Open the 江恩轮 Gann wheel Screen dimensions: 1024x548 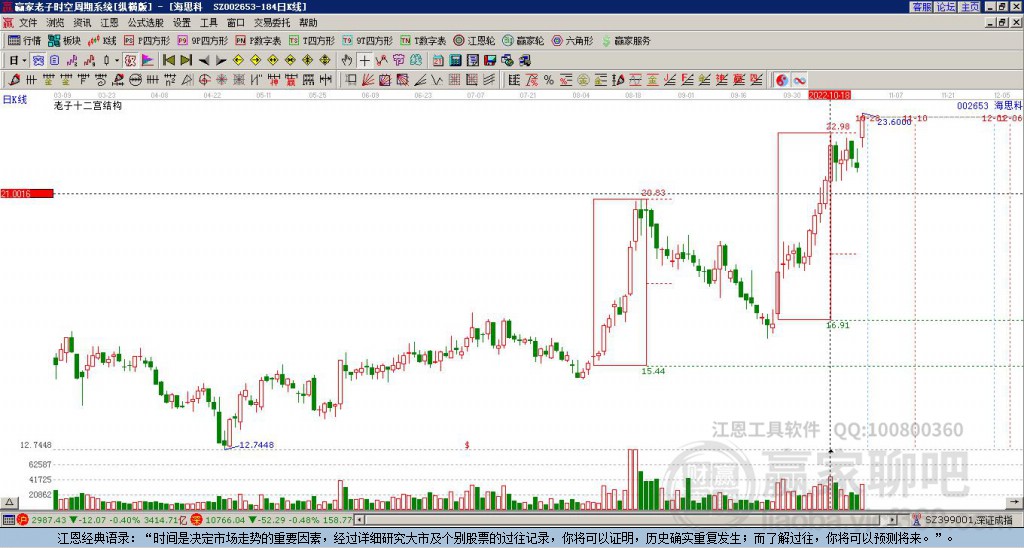pyautogui.click(x=474, y=40)
